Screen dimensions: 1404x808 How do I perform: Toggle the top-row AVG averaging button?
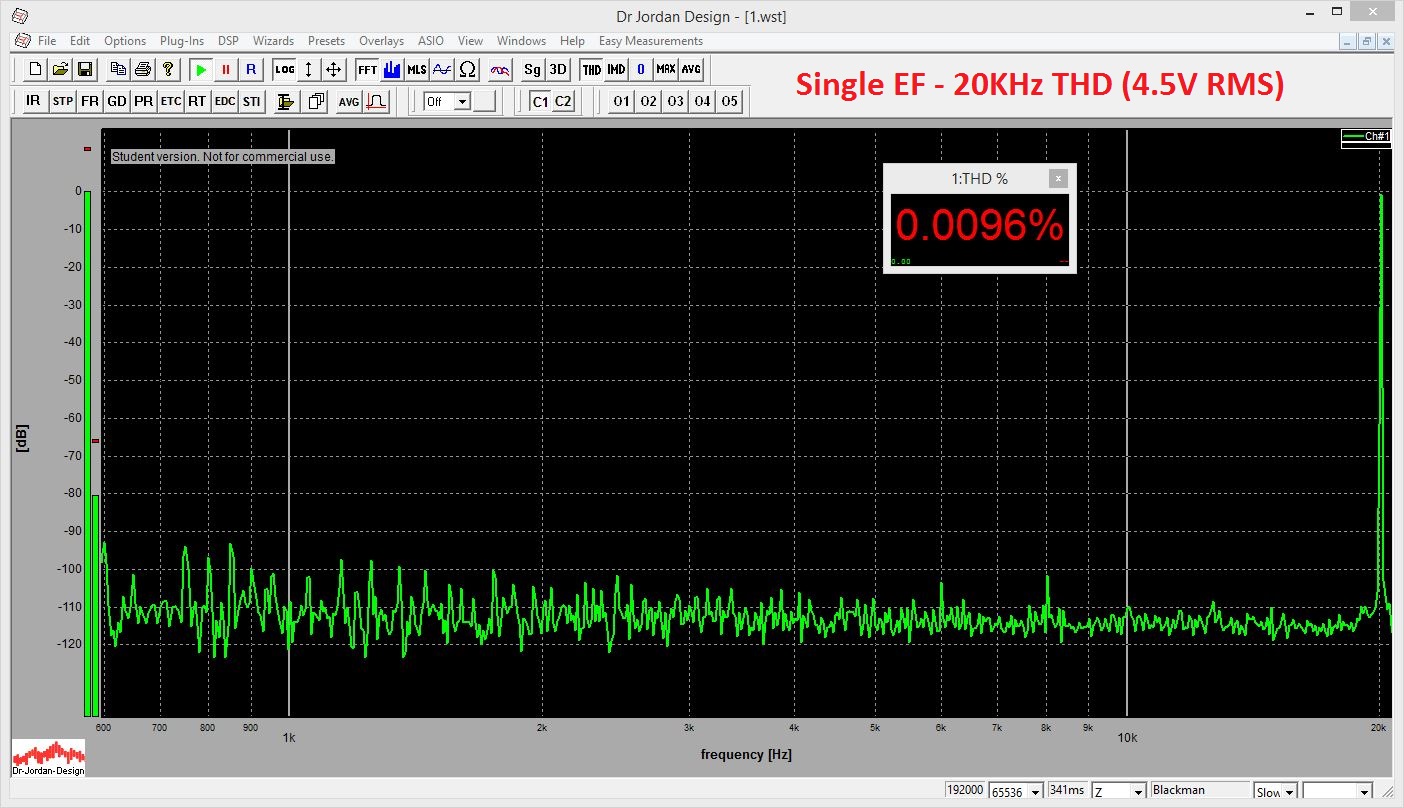691,69
